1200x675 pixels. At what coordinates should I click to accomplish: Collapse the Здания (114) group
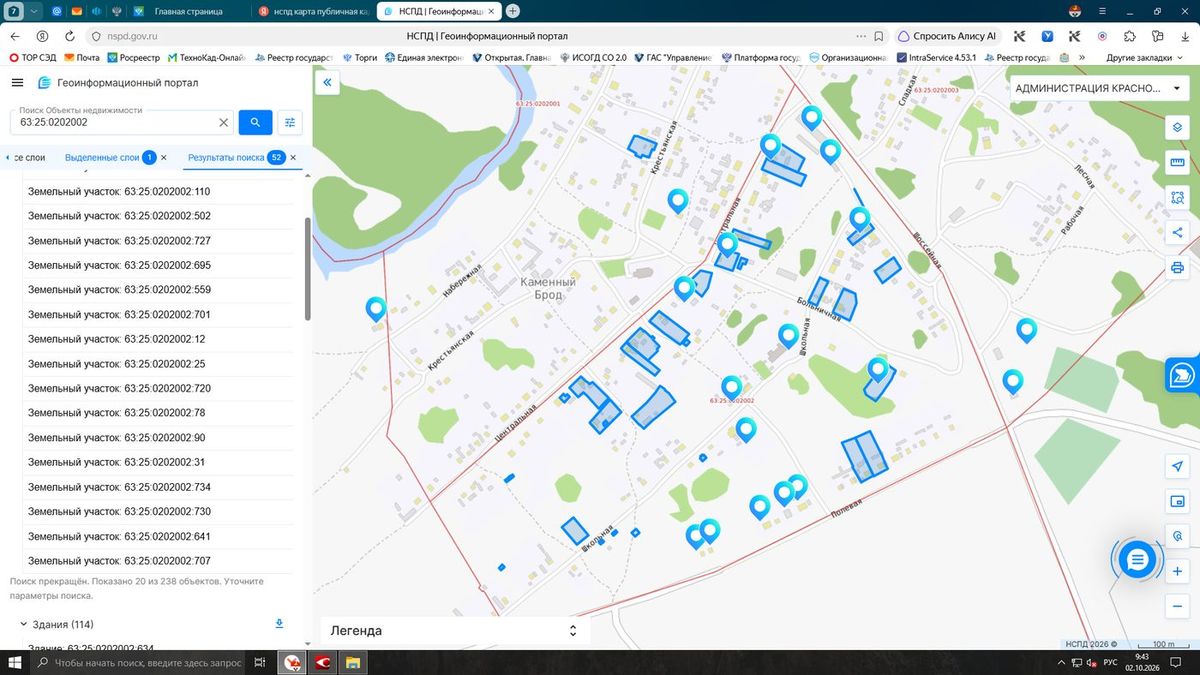pyautogui.click(x=23, y=624)
